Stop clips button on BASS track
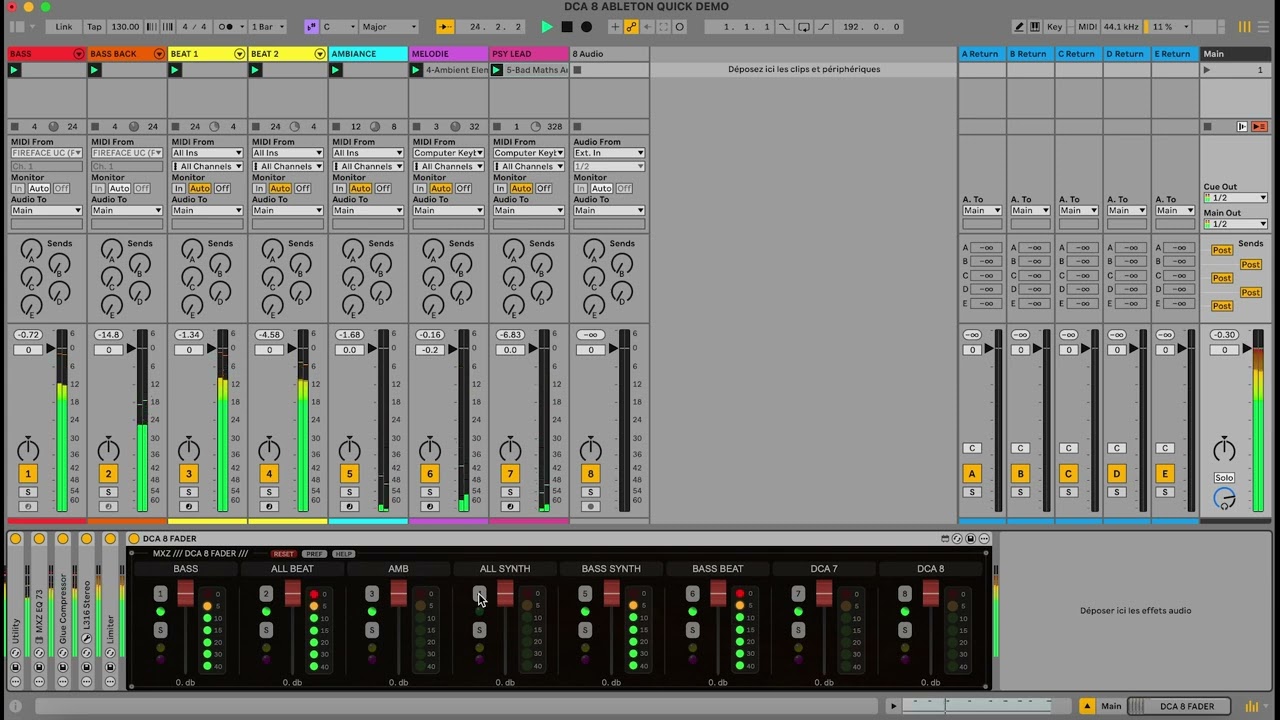Viewport: 1280px width, 720px height. [14, 127]
